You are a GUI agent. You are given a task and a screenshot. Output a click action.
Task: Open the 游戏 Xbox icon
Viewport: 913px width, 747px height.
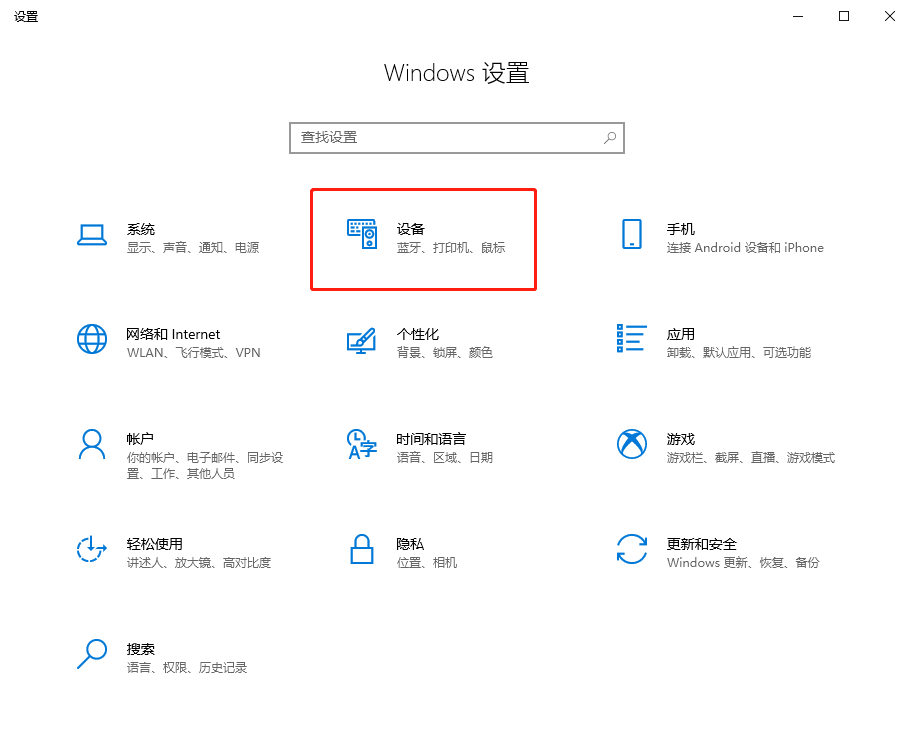pyautogui.click(x=632, y=444)
